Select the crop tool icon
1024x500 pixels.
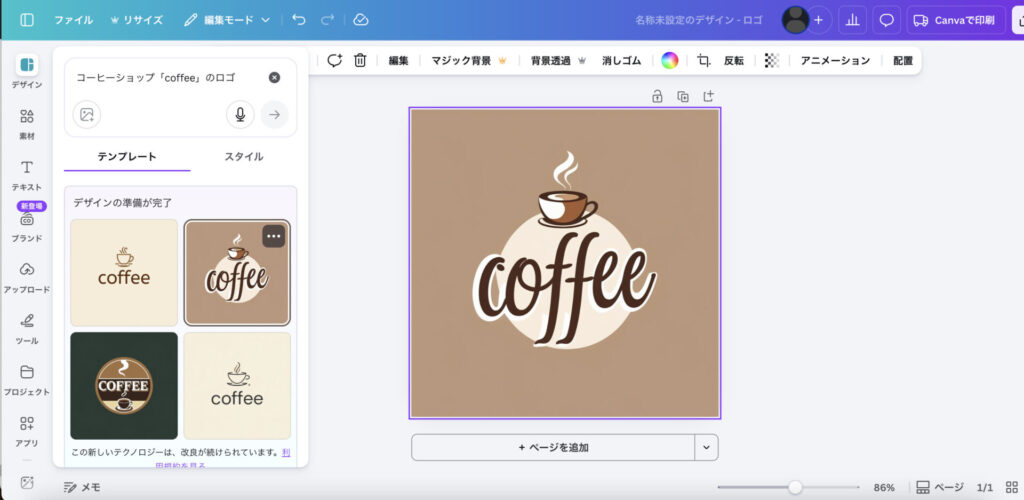point(704,60)
